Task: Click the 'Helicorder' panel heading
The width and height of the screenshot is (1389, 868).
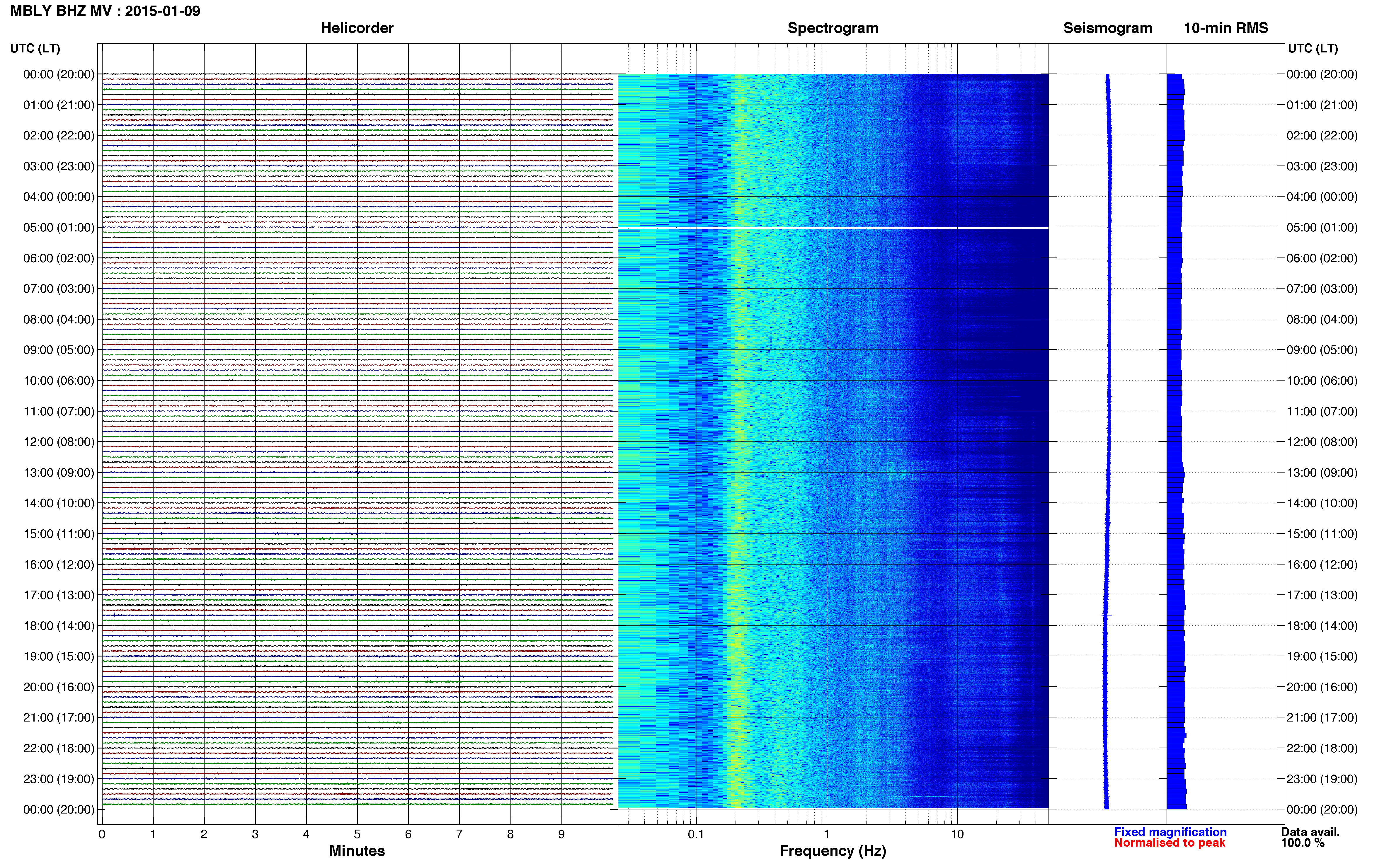Action: click(x=357, y=28)
